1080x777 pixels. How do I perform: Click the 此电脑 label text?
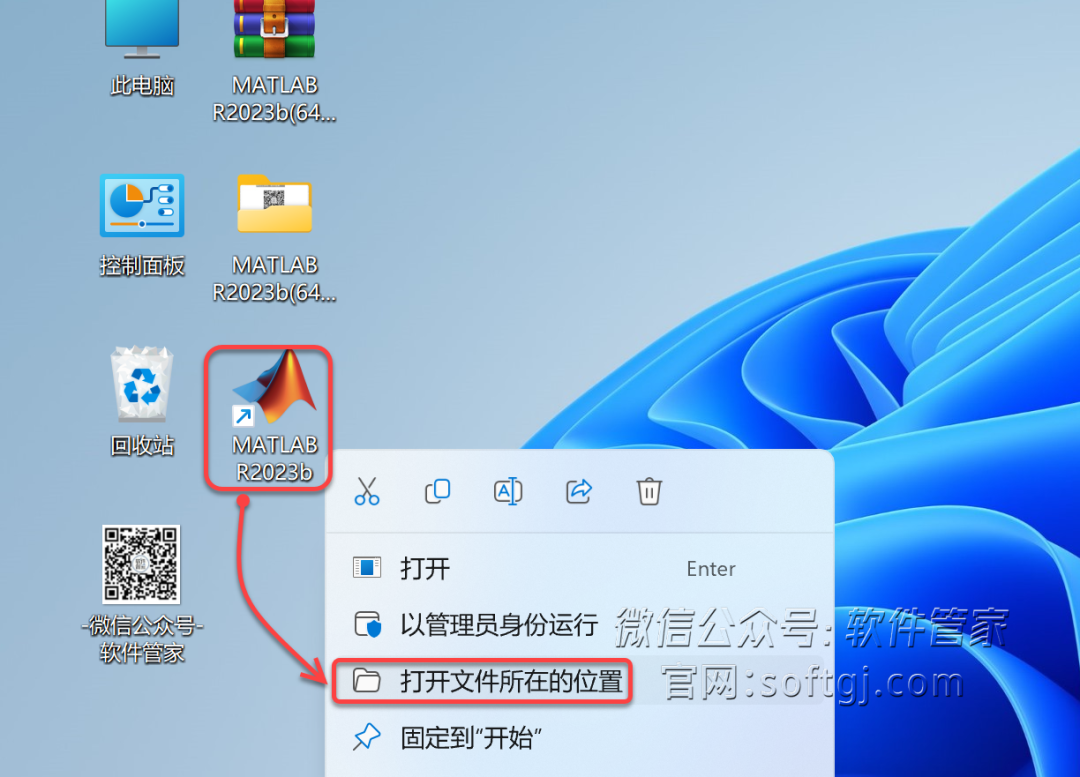click(x=142, y=85)
